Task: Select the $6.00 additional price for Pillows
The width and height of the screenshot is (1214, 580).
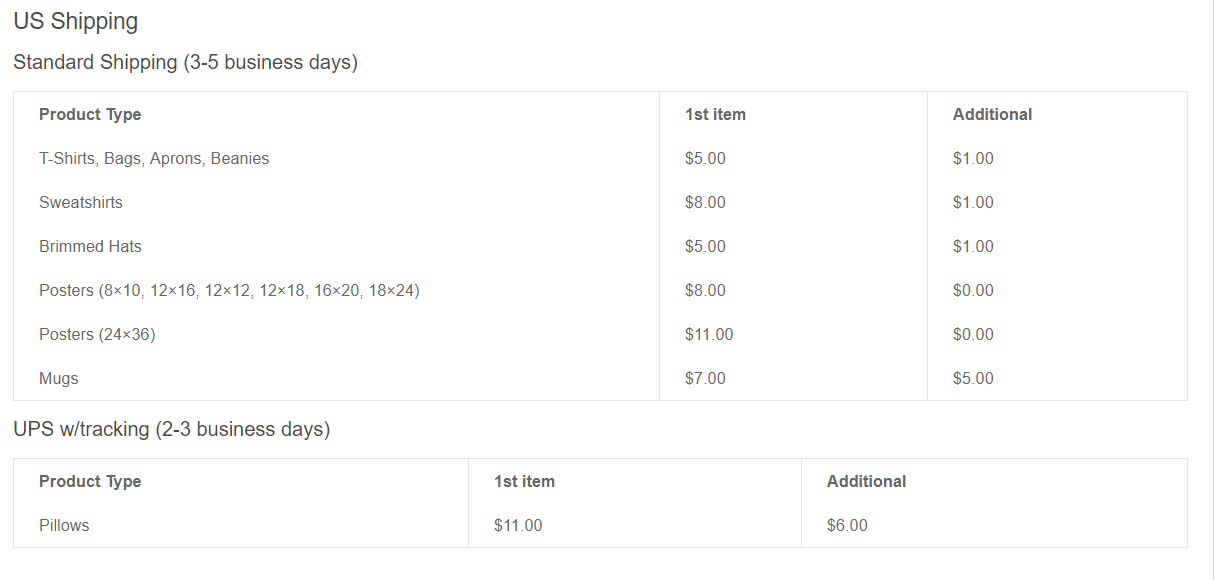Action: pos(847,525)
